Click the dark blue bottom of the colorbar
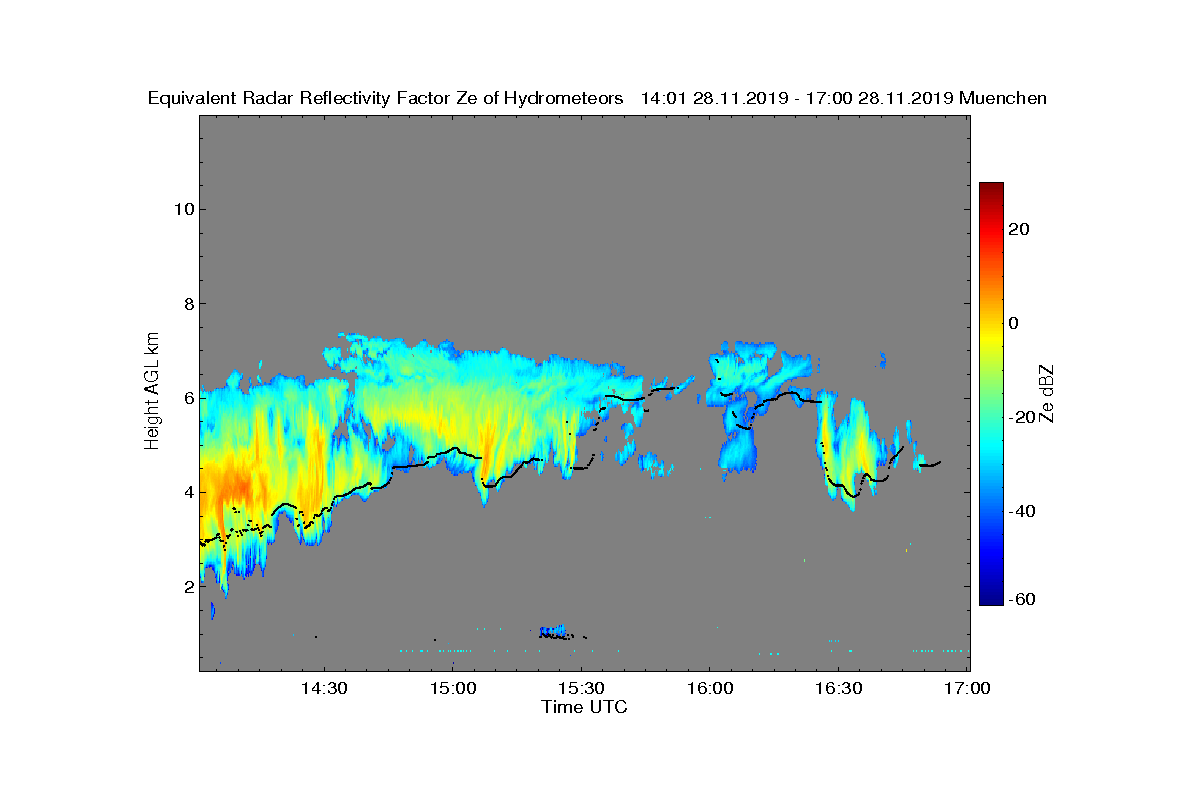Screen dimensions: 1200x800 (991, 598)
